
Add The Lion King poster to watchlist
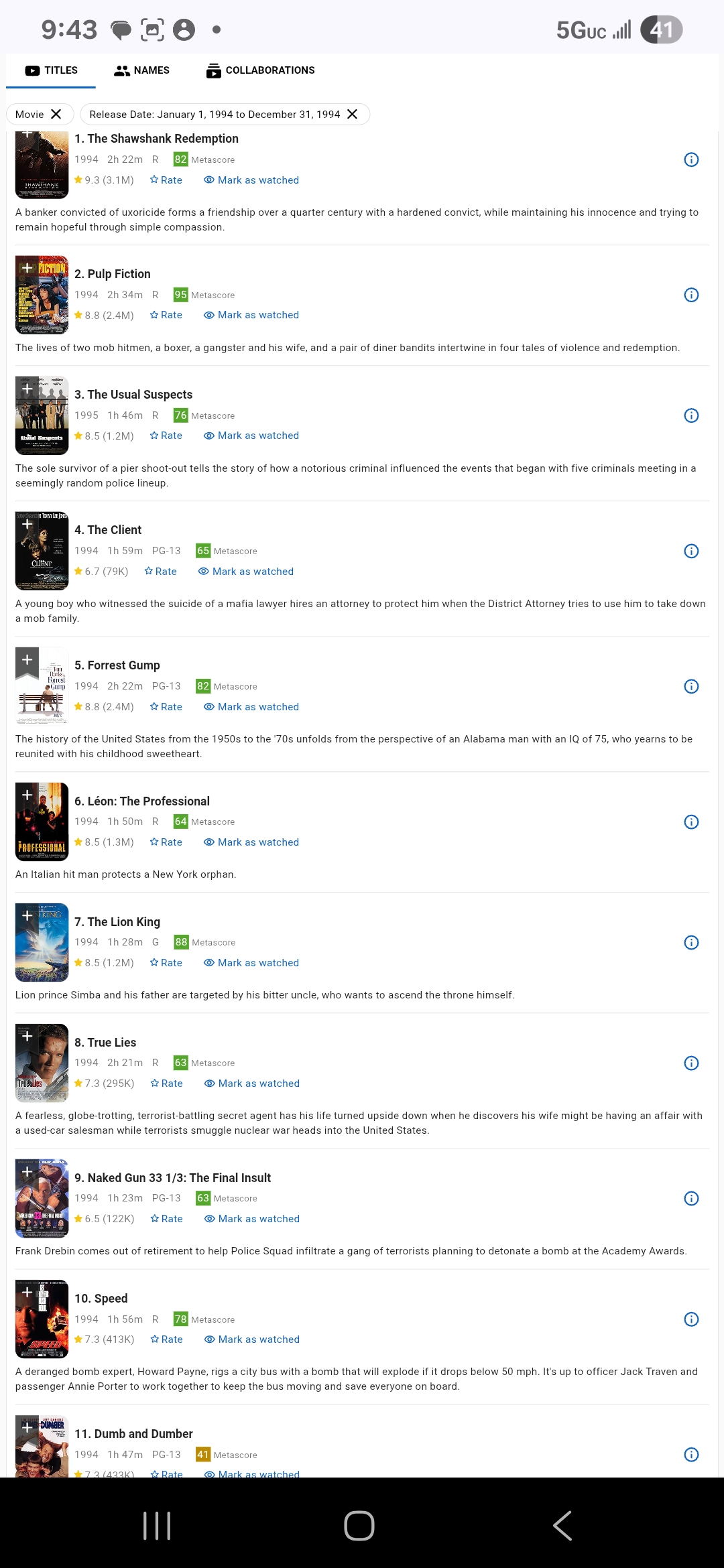[27, 916]
